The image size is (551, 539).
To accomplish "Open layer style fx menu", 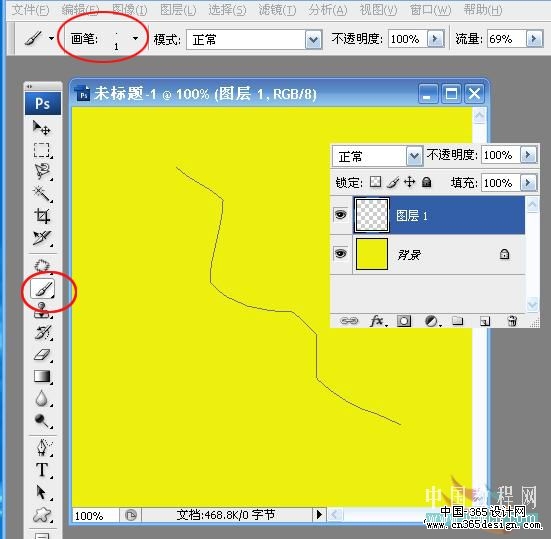I will click(378, 320).
